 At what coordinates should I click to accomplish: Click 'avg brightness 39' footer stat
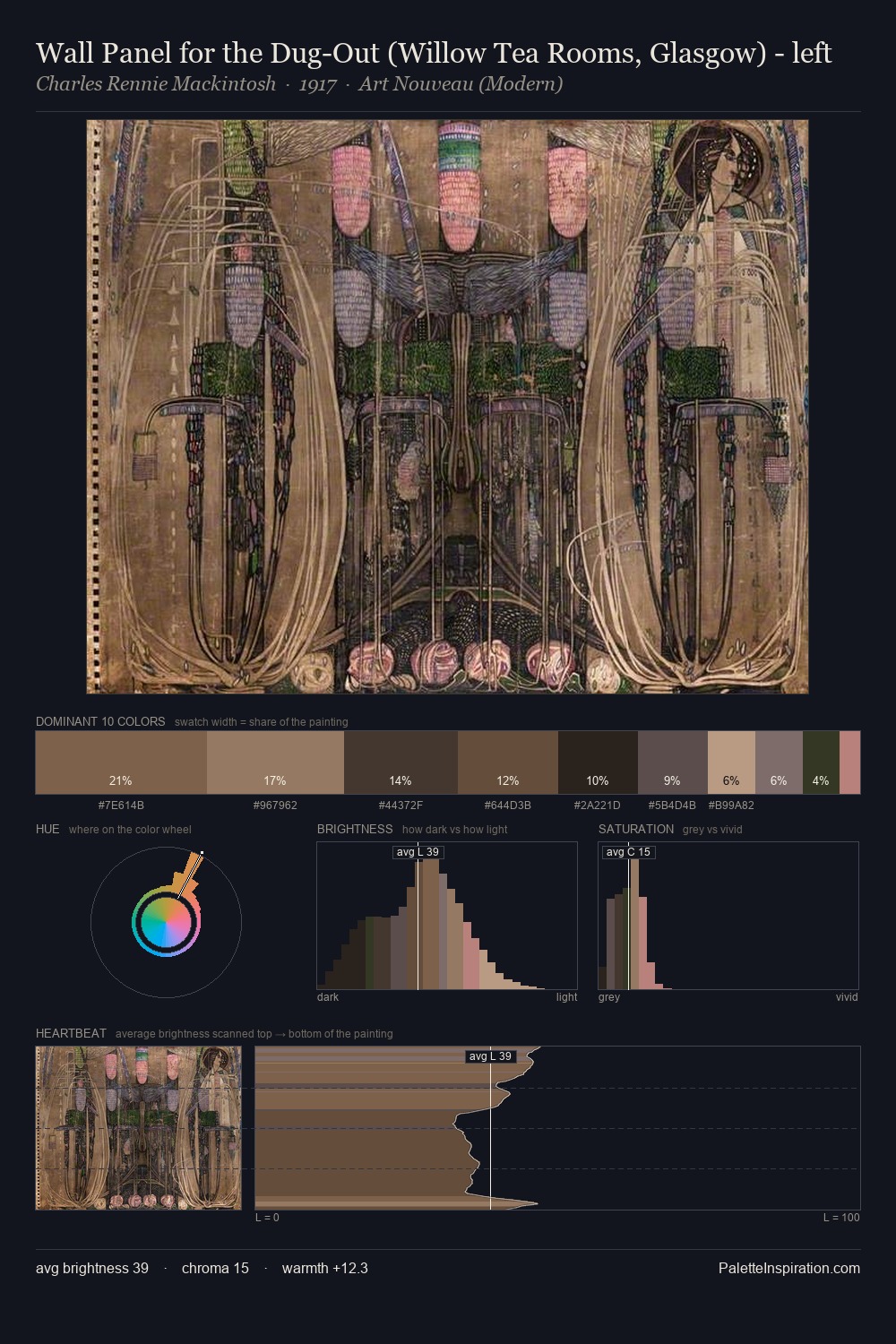[92, 1268]
